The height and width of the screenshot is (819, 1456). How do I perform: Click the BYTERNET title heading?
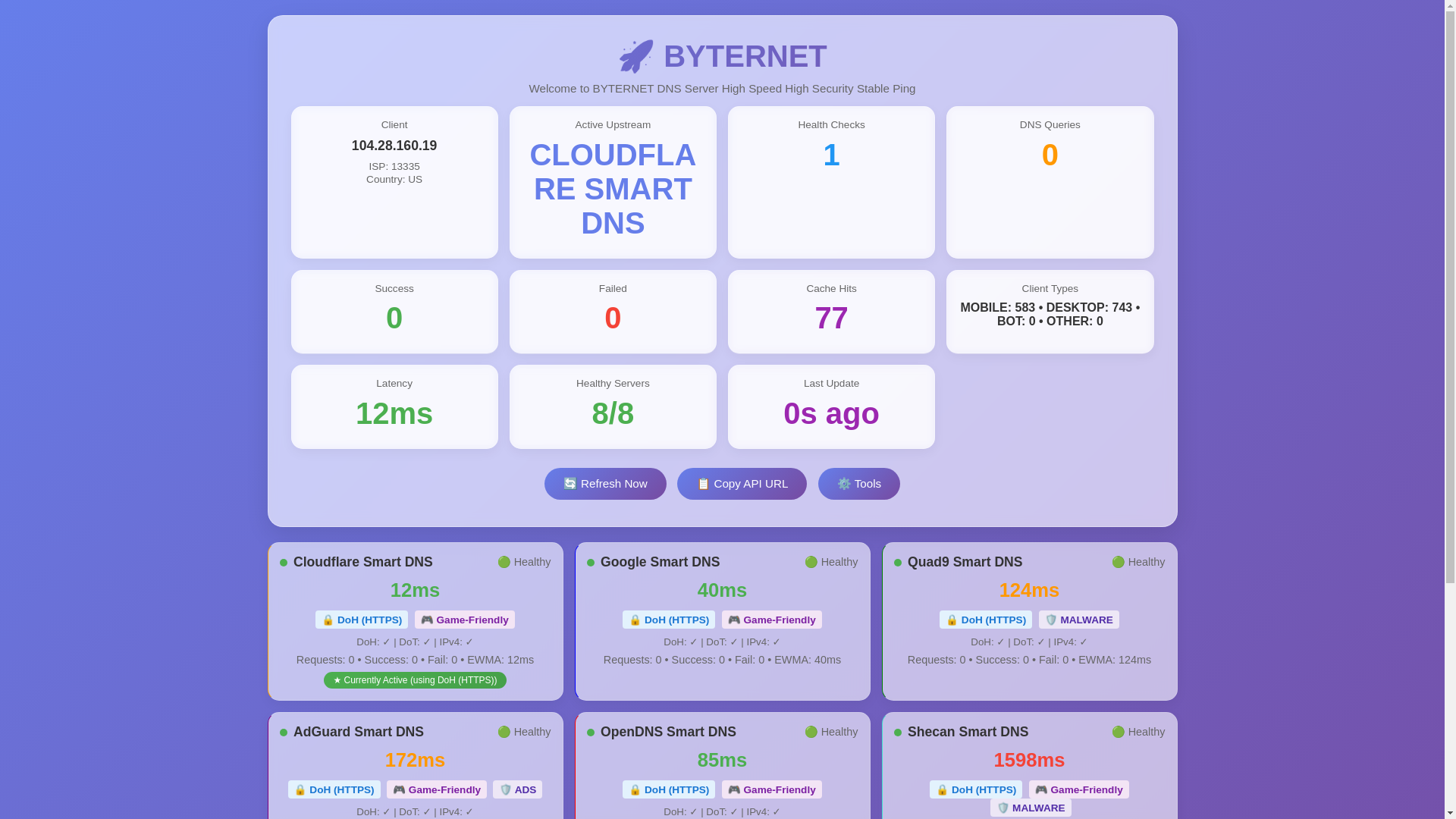745,56
